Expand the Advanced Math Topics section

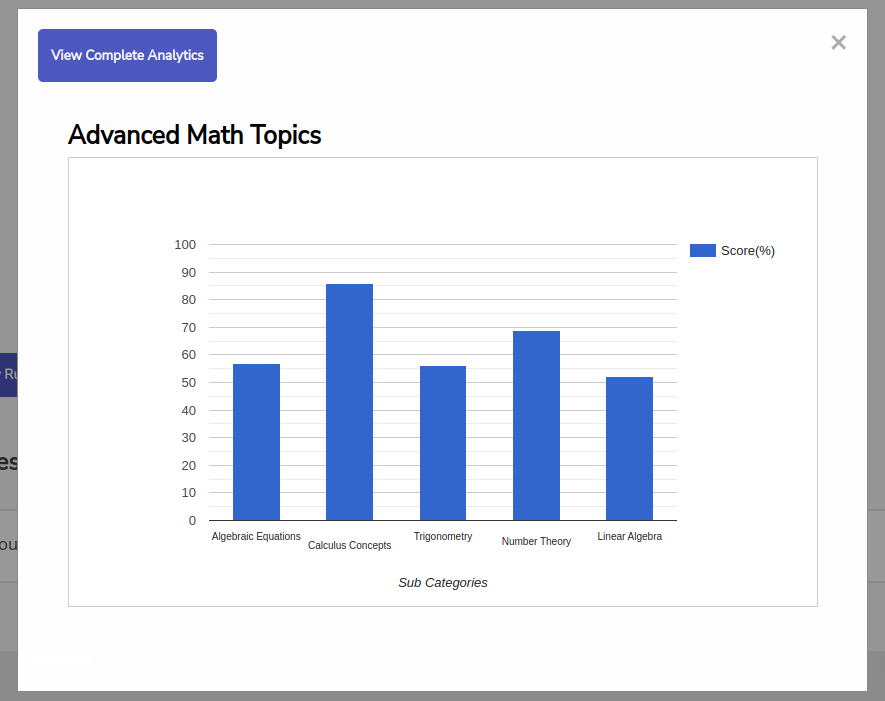(x=194, y=135)
